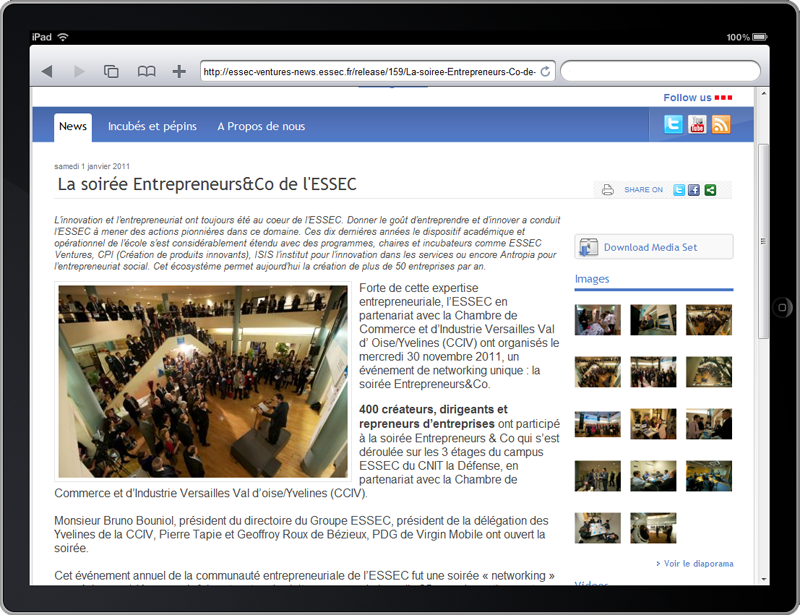Open second thumbnail in Images row four
Image resolution: width=800 pixels, height=615 pixels.
coord(653,476)
